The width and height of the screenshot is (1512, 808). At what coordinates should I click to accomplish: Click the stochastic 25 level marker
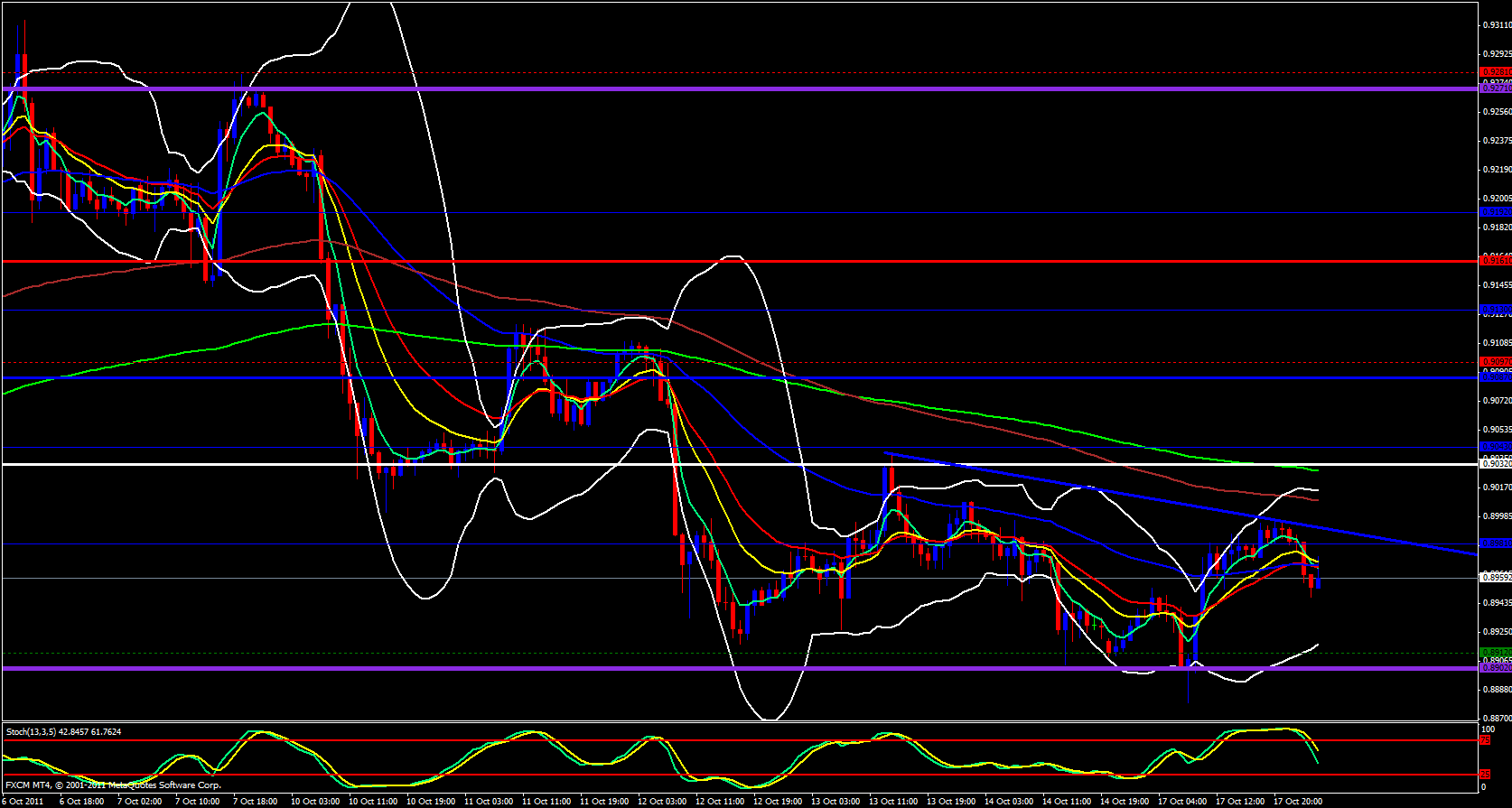click(1485, 775)
